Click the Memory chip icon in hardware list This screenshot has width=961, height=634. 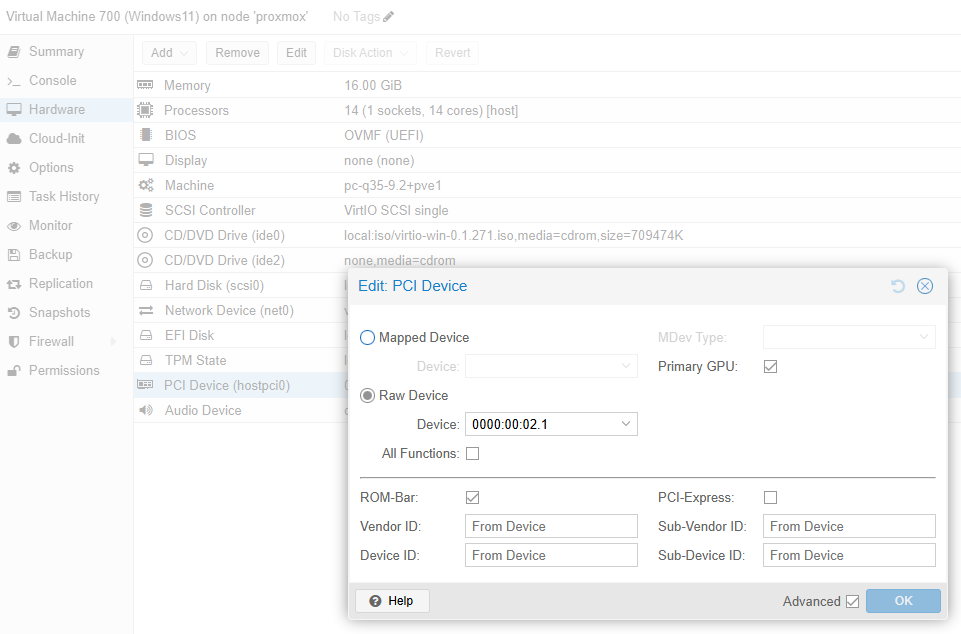coord(146,86)
